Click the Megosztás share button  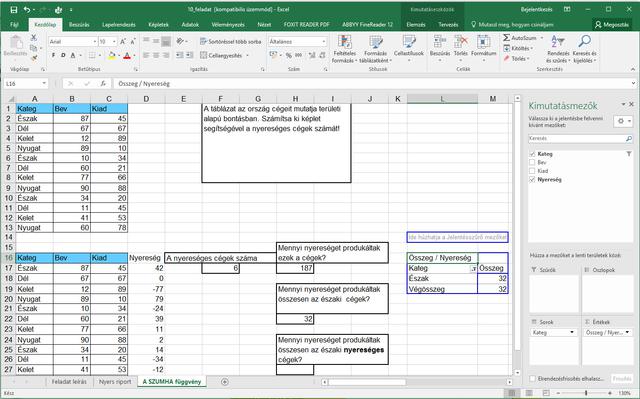611,24
